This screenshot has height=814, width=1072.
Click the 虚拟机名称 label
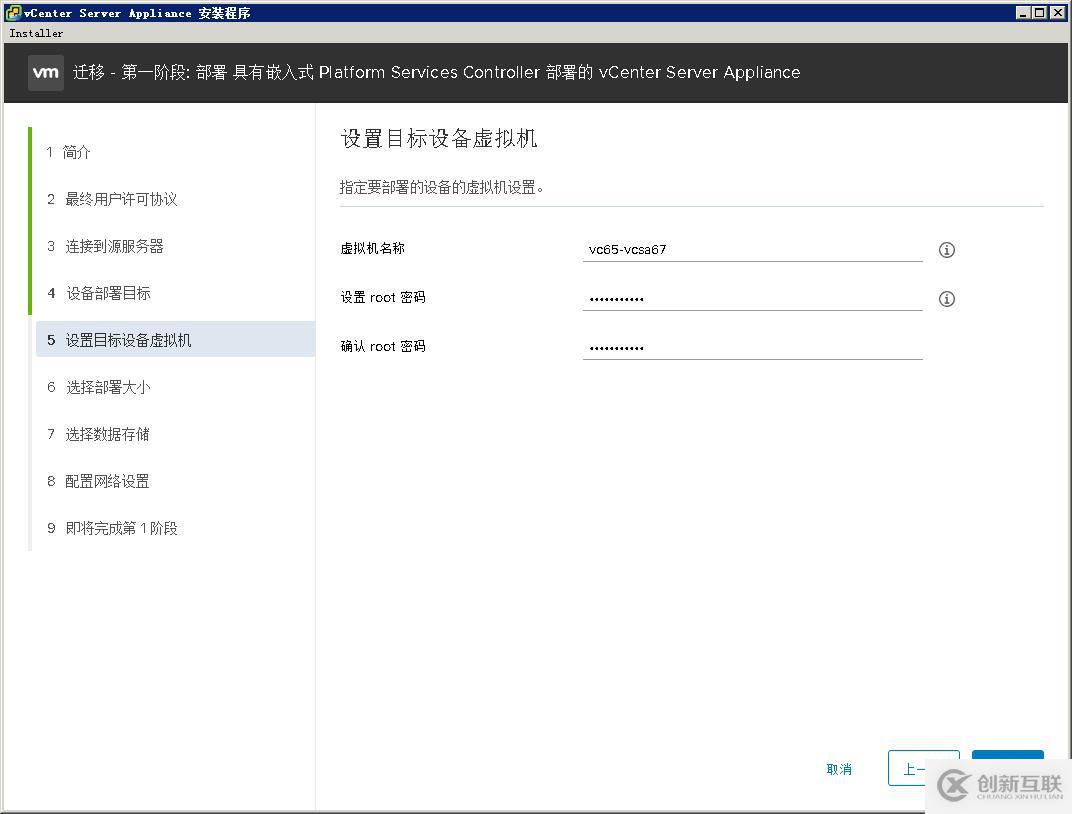(373, 248)
